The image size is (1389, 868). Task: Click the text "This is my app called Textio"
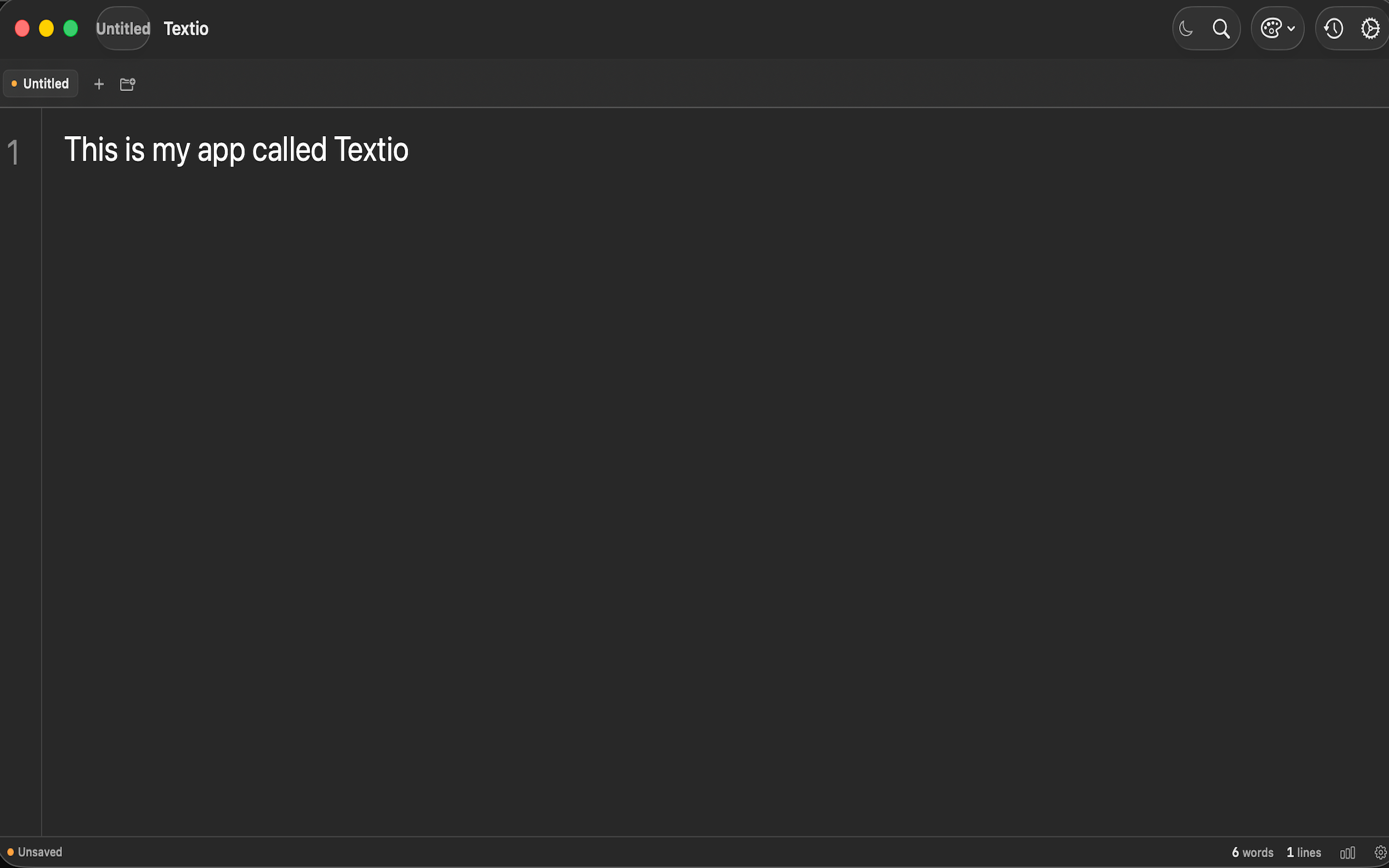236,150
